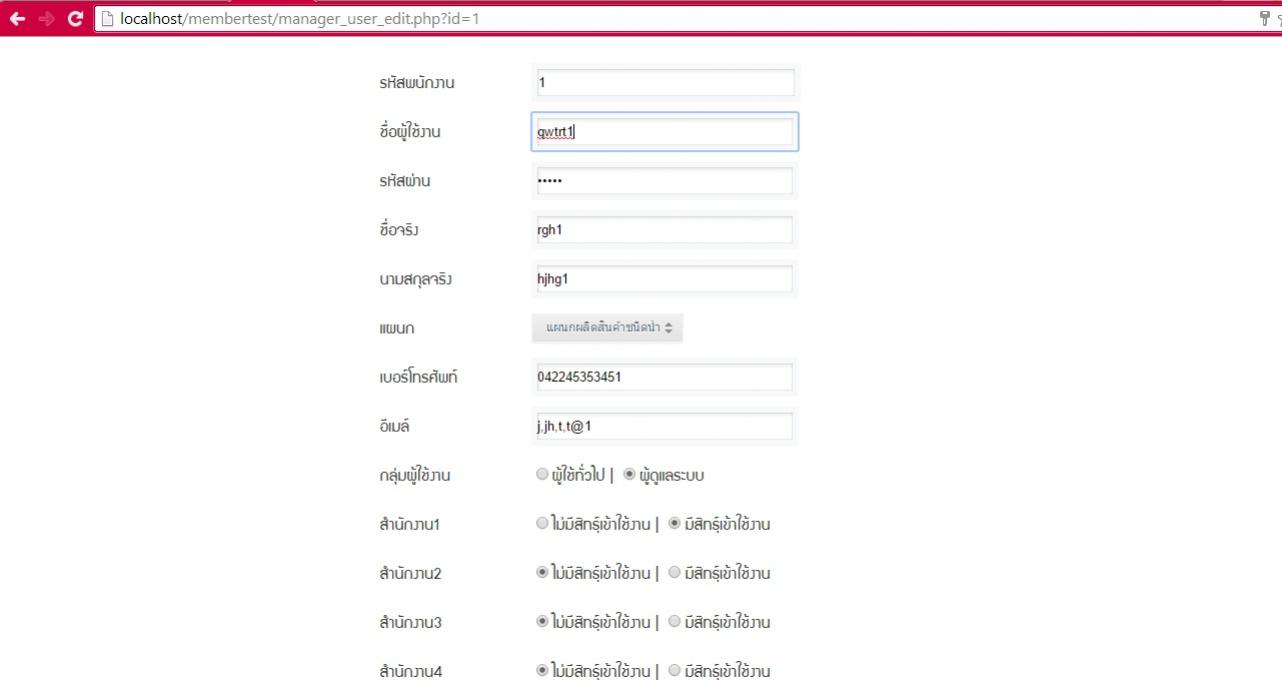The width and height of the screenshot is (1282, 684).
Task: Reload the page with refresh icon
Action: coord(75,18)
